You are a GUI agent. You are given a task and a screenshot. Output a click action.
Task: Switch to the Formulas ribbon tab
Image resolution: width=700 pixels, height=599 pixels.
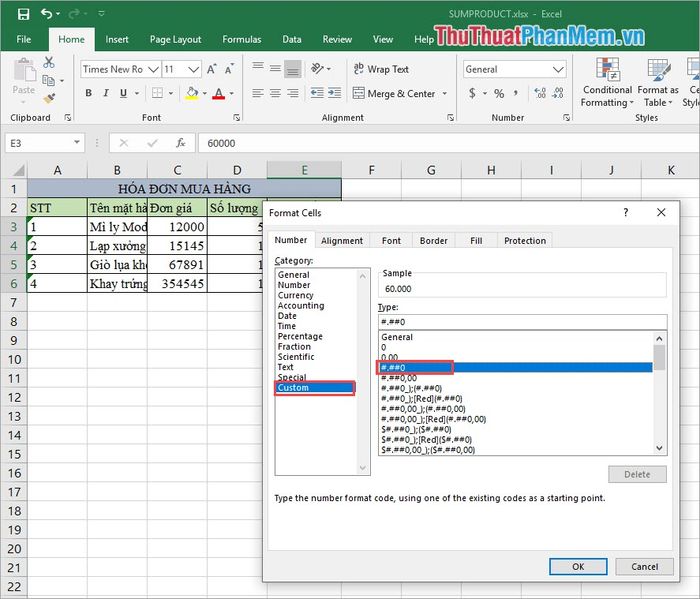pos(242,39)
